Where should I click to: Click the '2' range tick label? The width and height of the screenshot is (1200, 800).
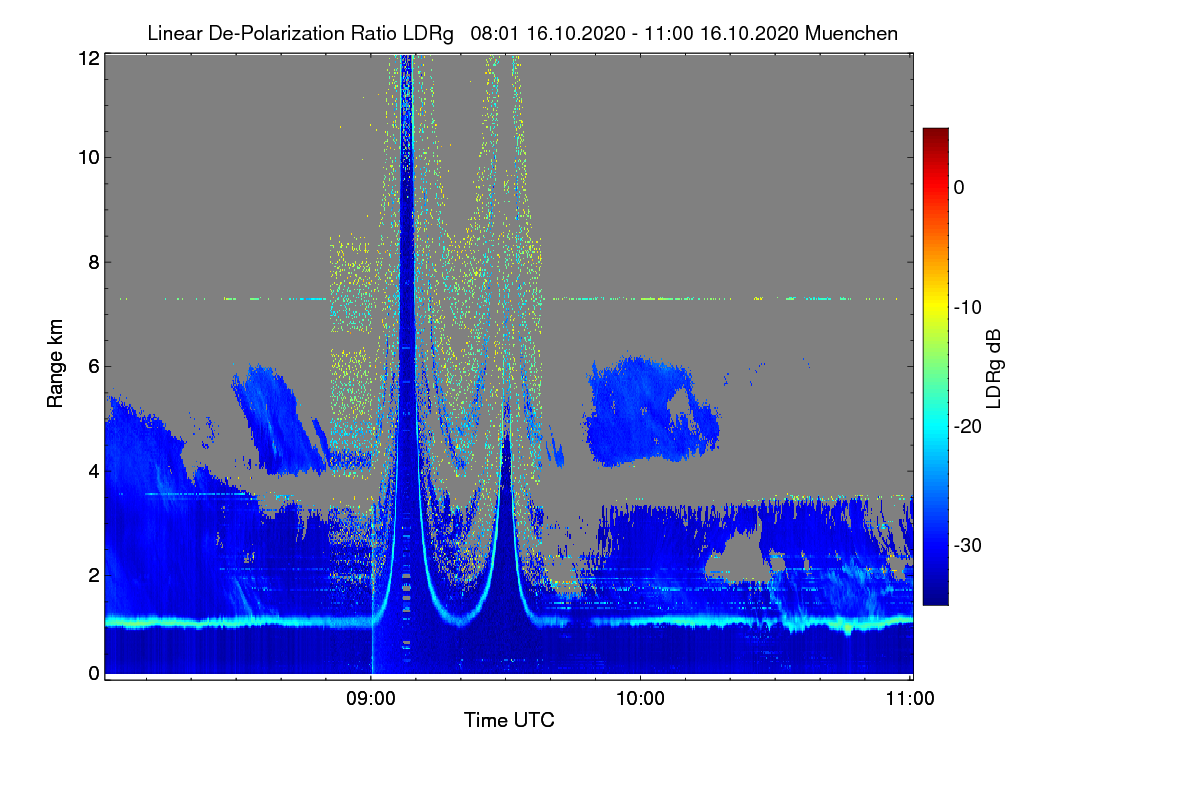click(94, 574)
